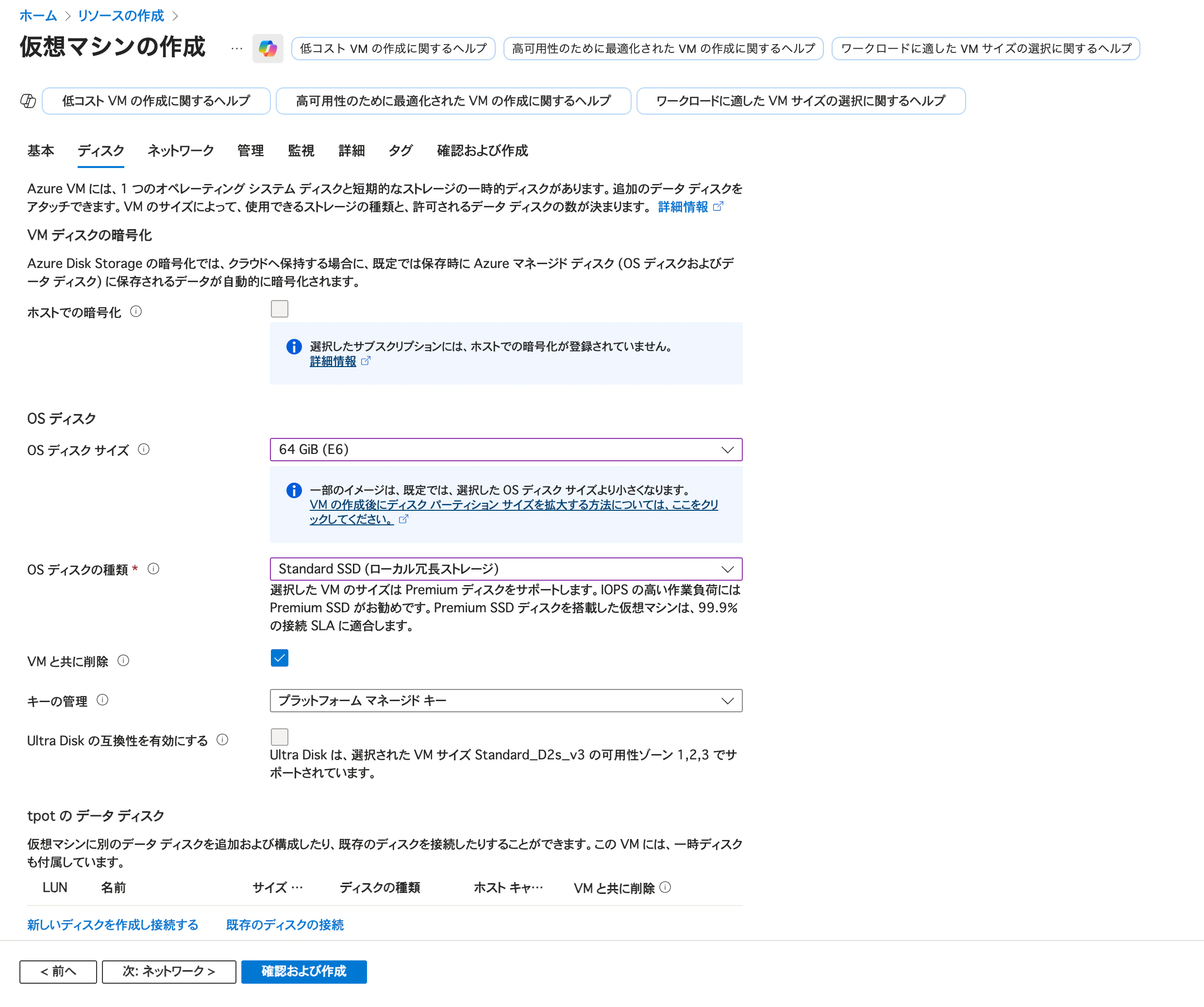Click the ellipsis more options icon by title
Screen dimensions: 1204x1007
(237, 49)
